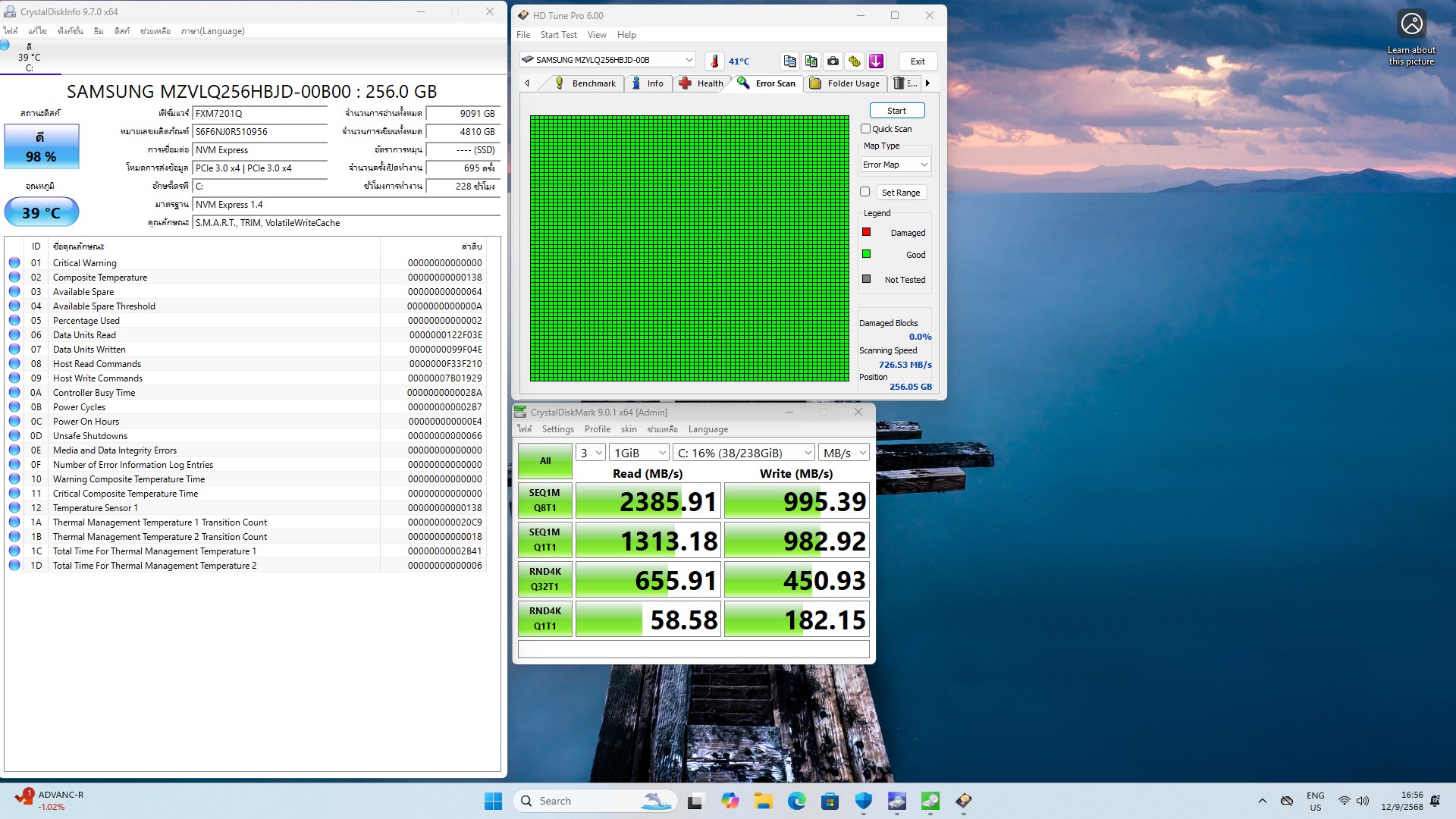Click the thermometer temperature icon in HD Tune
1456x819 pixels.
(714, 61)
